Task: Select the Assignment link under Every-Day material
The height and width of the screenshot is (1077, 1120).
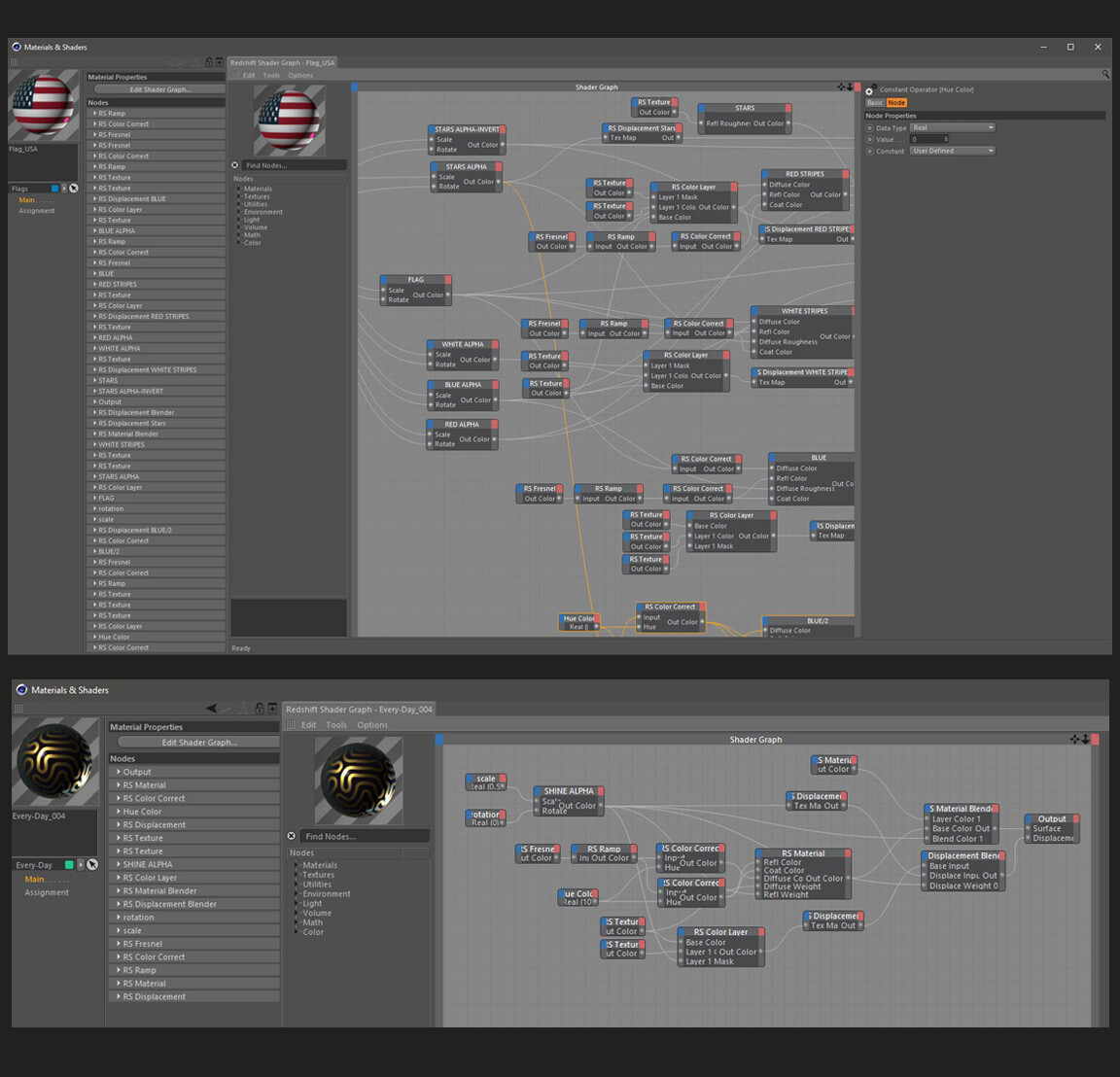Action: tap(47, 891)
